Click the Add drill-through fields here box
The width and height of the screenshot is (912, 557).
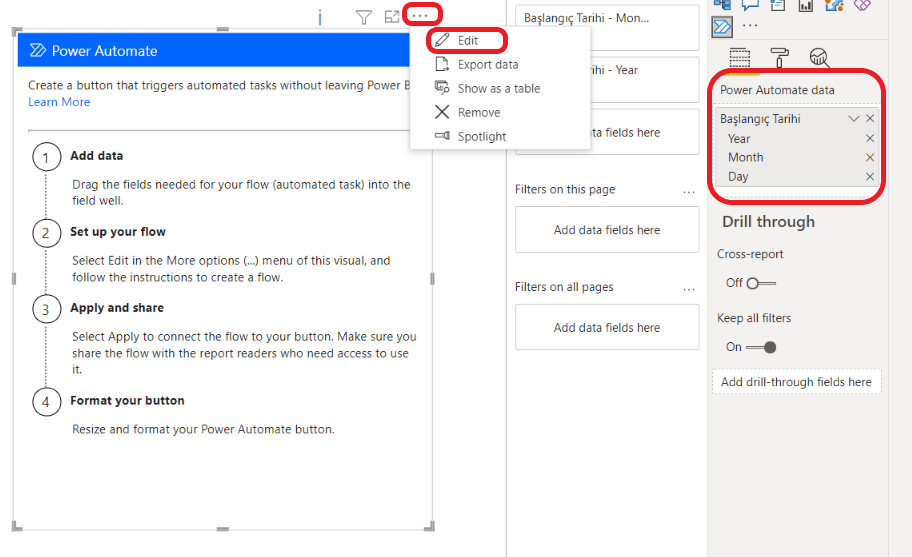tap(796, 382)
